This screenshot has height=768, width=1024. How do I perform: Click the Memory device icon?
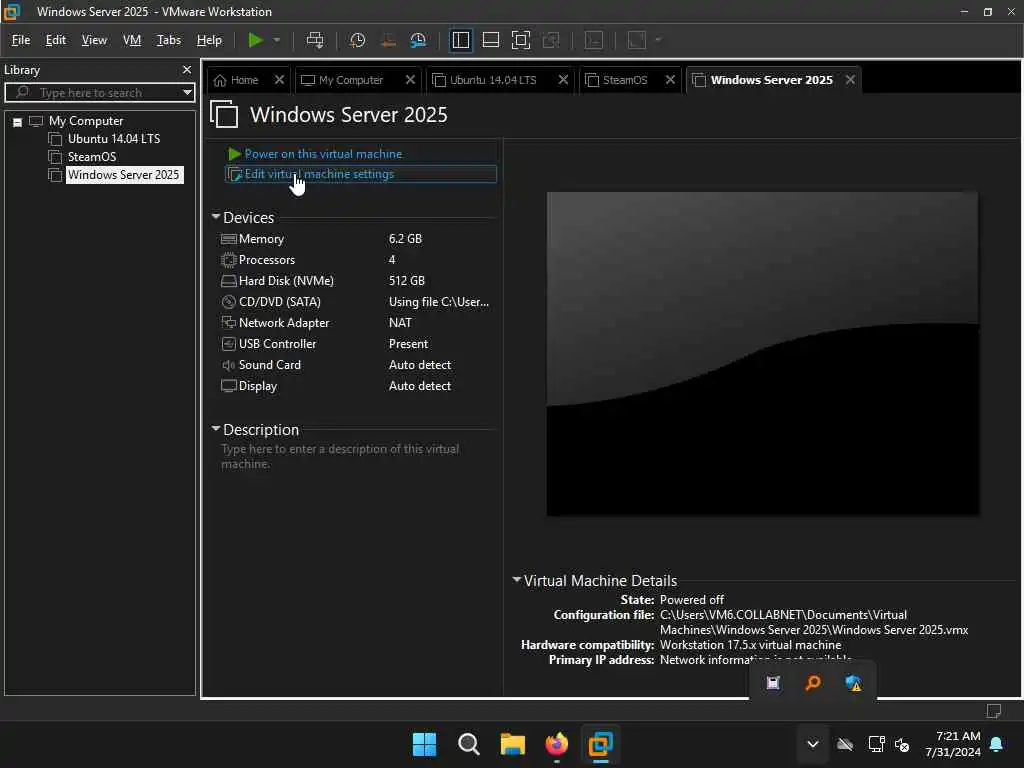[229, 239]
